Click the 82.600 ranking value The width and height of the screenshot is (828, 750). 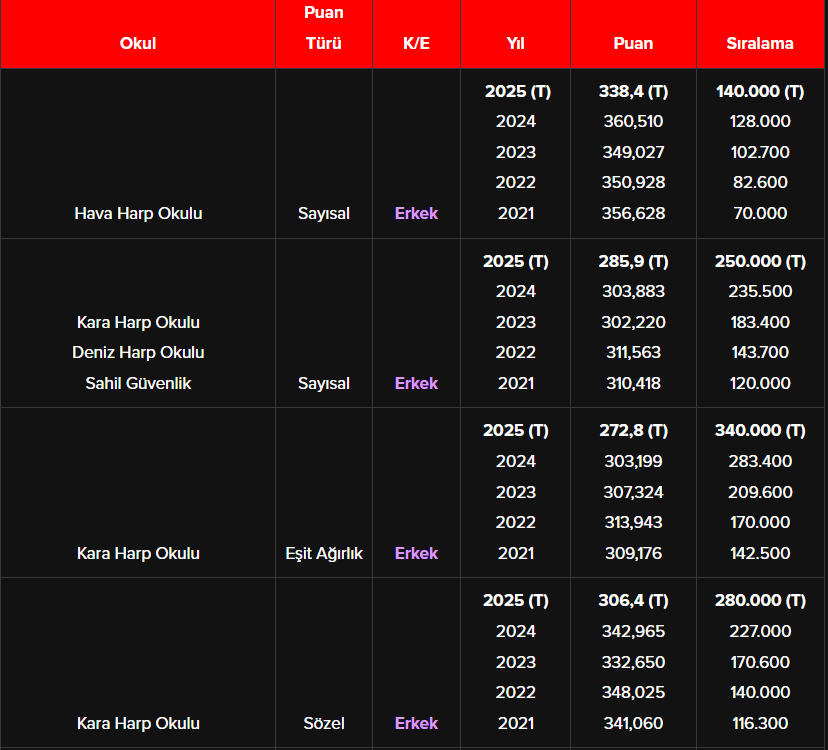point(760,183)
